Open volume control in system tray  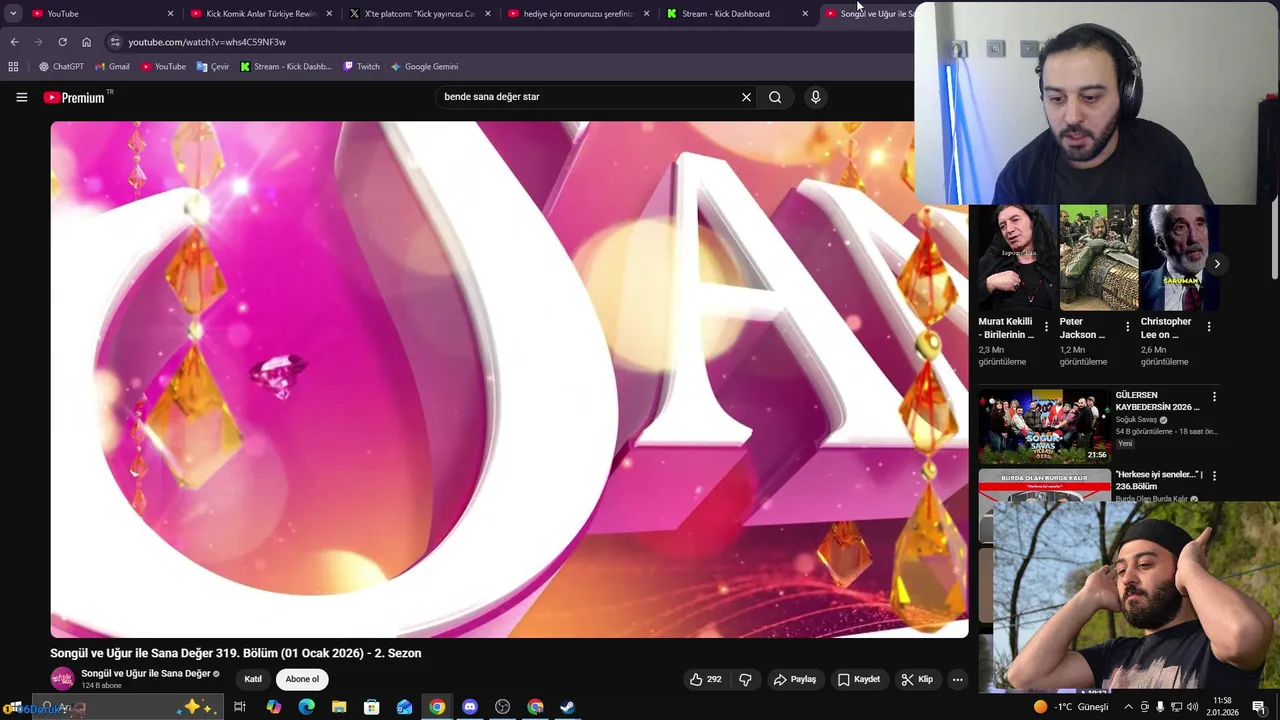(1193, 707)
